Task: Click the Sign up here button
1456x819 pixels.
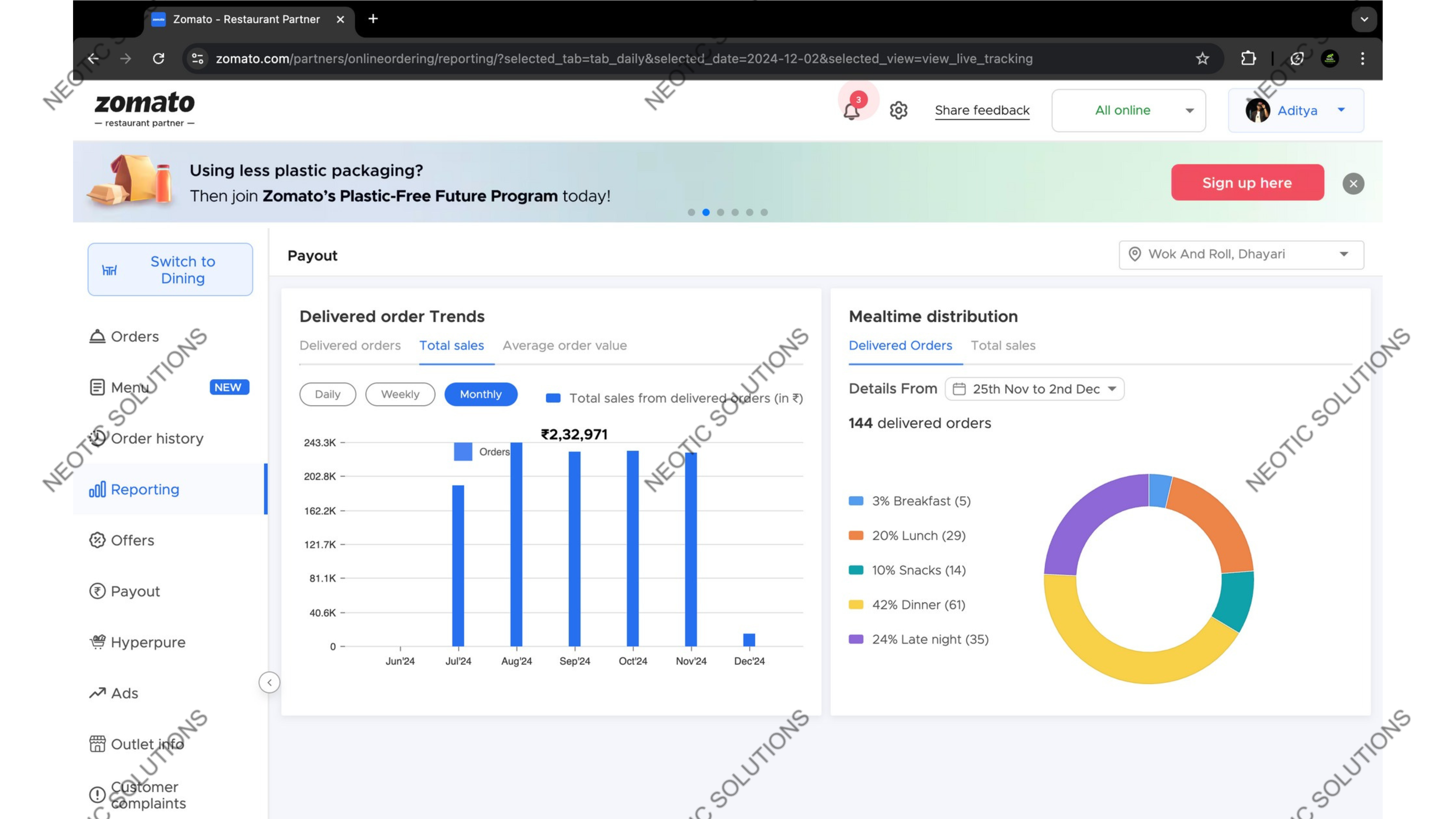Action: coord(1248,182)
